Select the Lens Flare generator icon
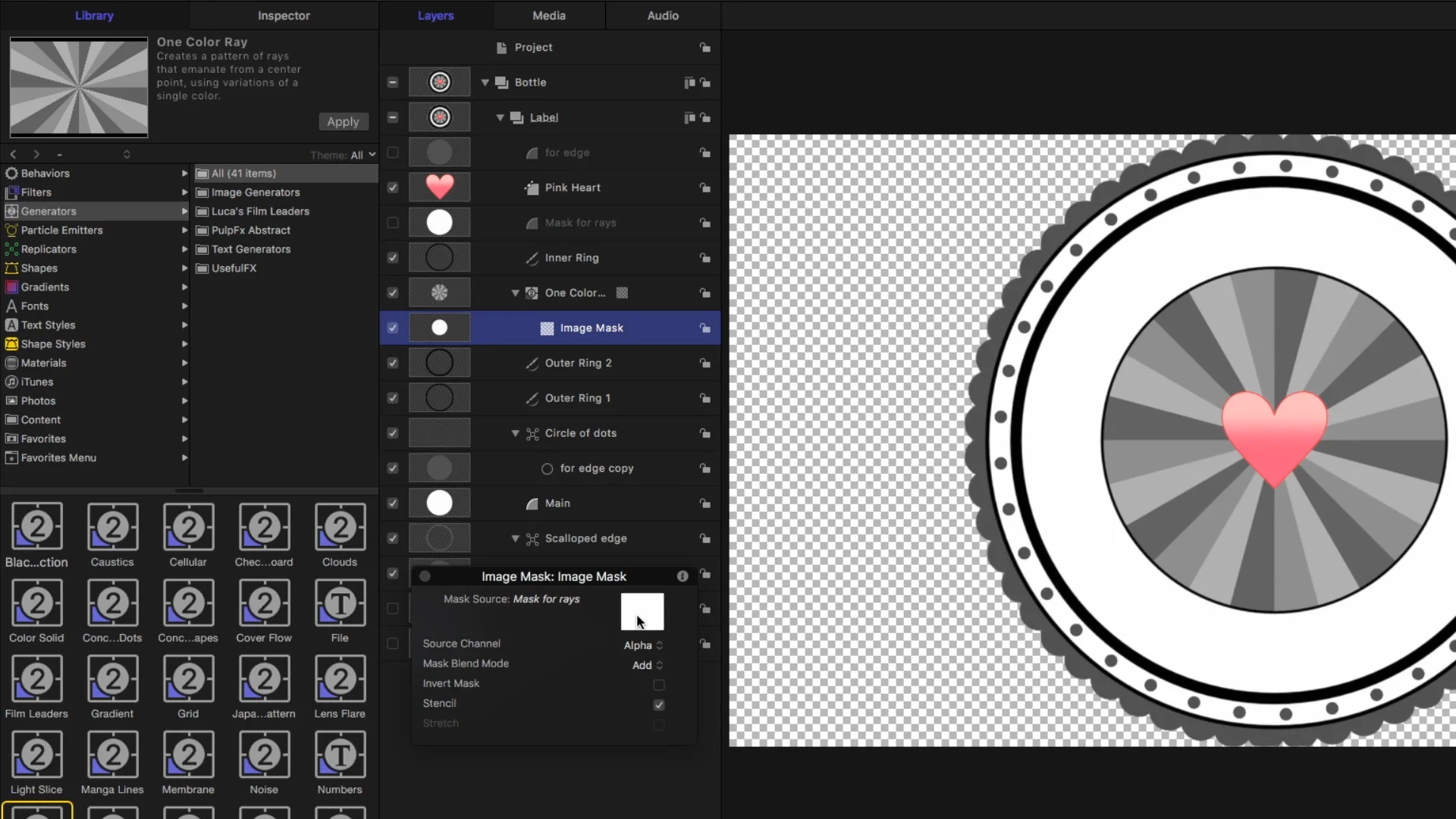Image resolution: width=1456 pixels, height=819 pixels. [340, 678]
